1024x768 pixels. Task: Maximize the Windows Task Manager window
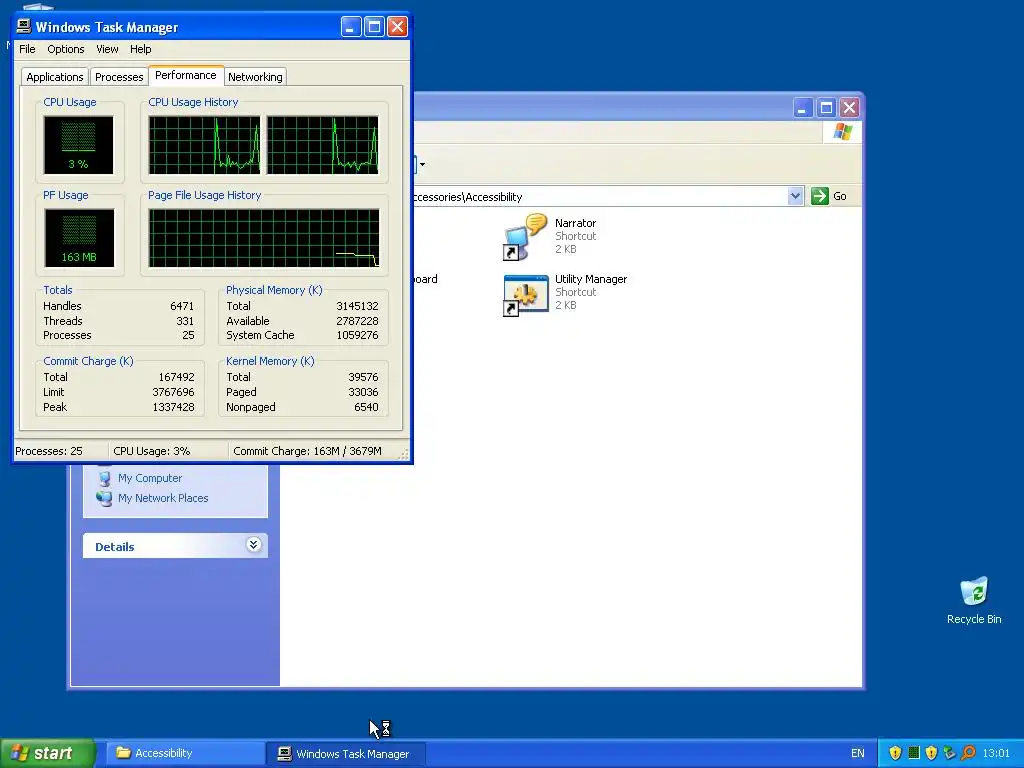374,27
